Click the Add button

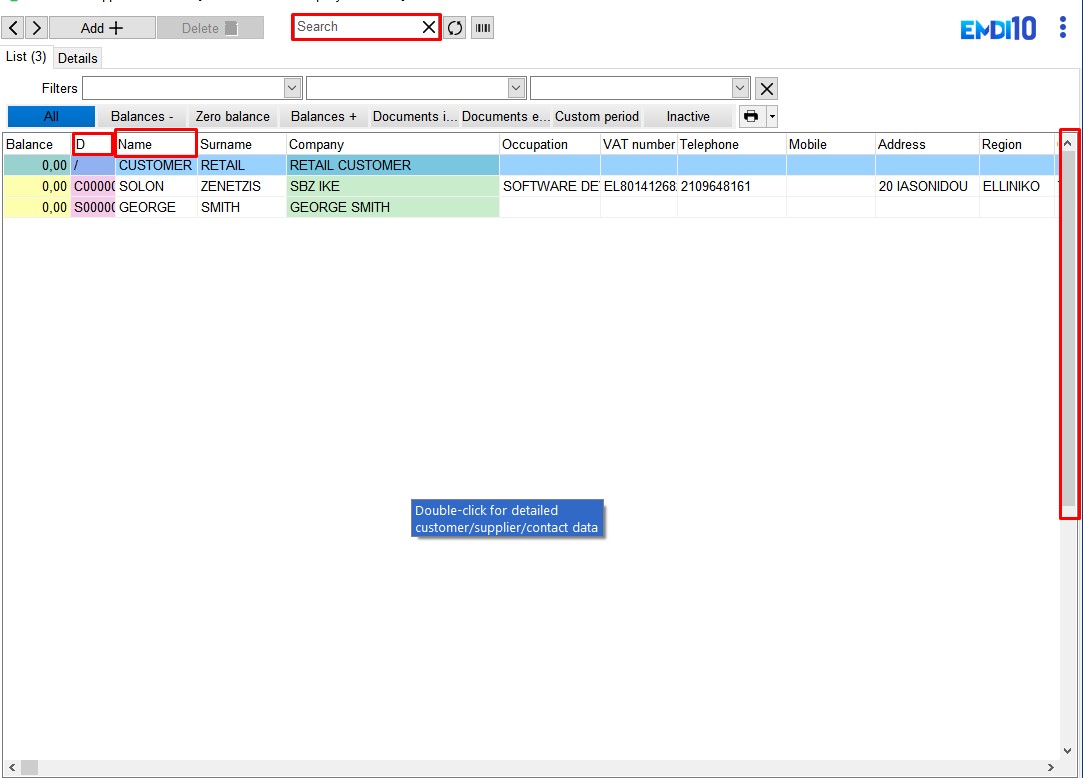pos(102,28)
